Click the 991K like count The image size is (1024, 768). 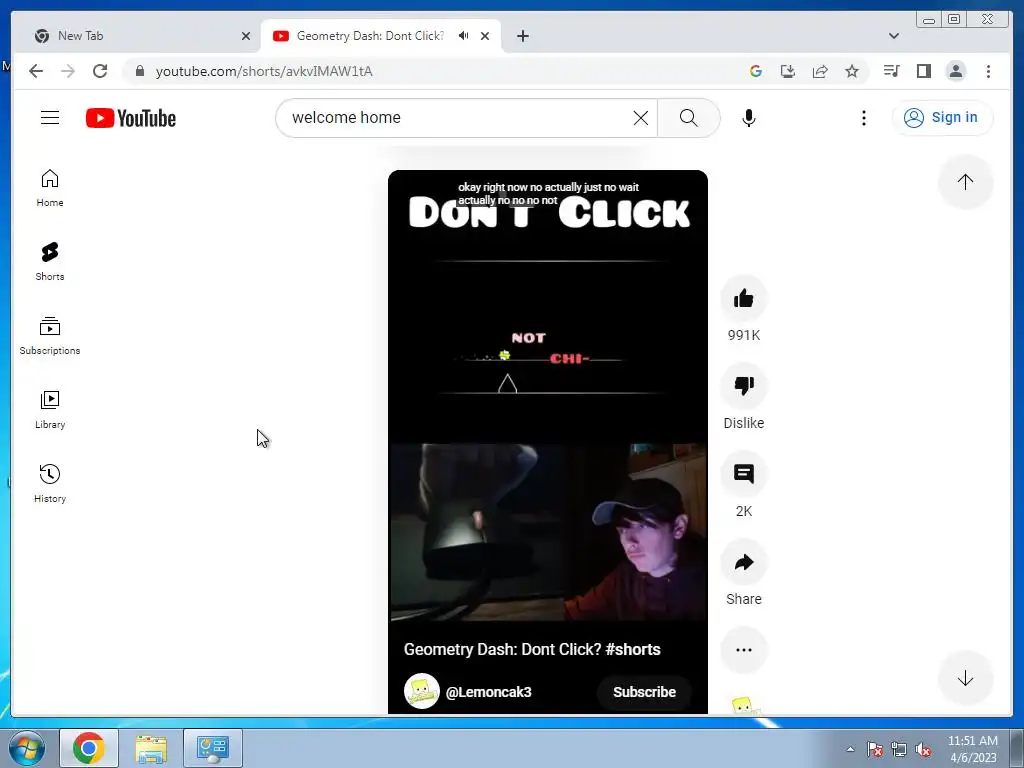pyautogui.click(x=744, y=335)
